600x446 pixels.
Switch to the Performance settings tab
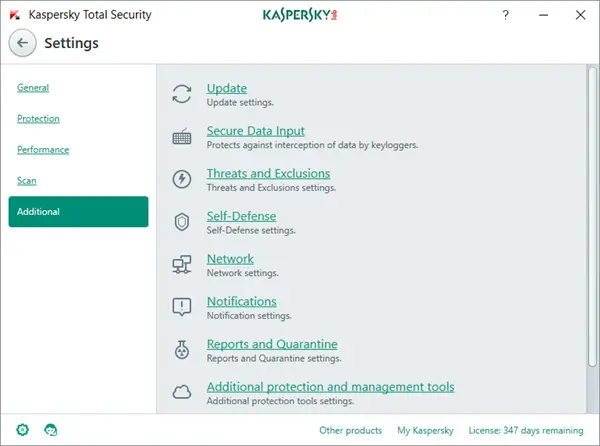[x=43, y=150]
